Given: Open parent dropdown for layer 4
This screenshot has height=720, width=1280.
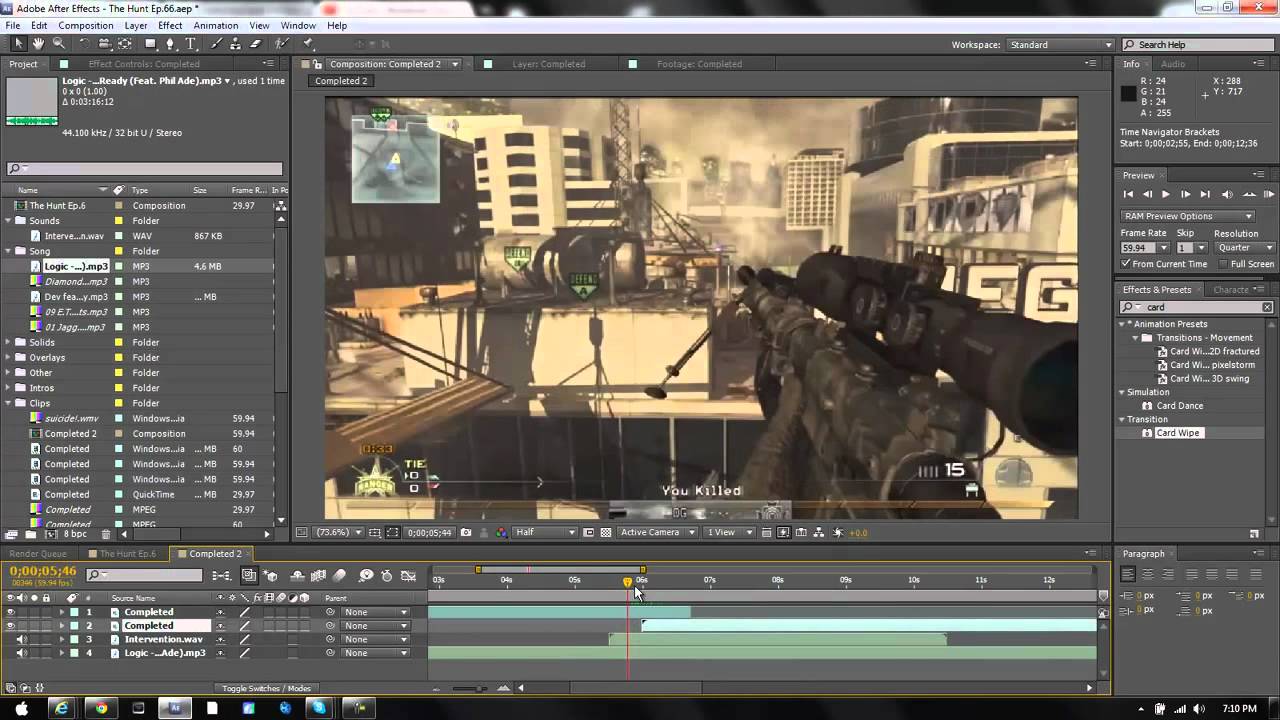Looking at the screenshot, I should pos(375,653).
